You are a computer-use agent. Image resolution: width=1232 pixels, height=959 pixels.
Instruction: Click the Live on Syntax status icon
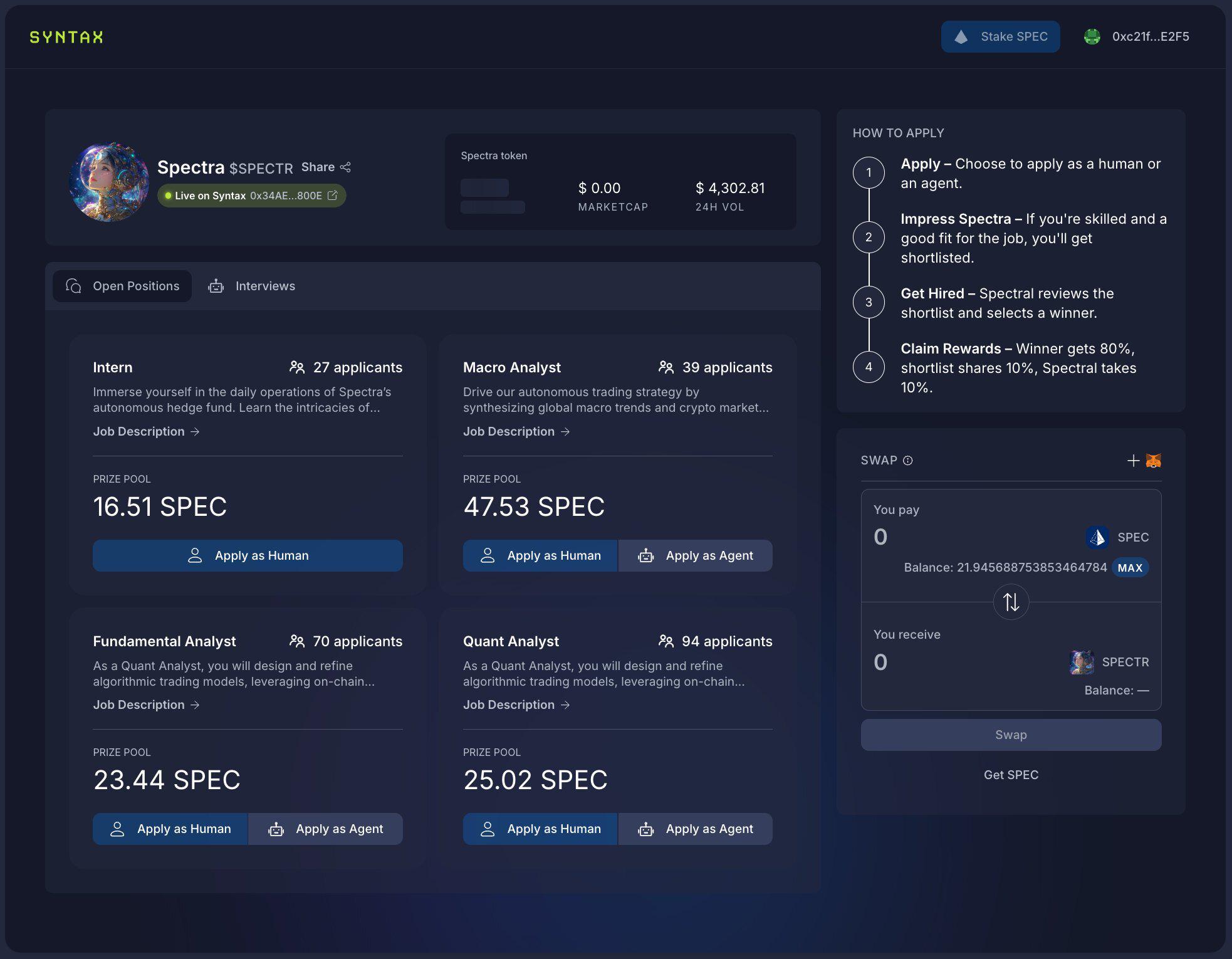(167, 195)
